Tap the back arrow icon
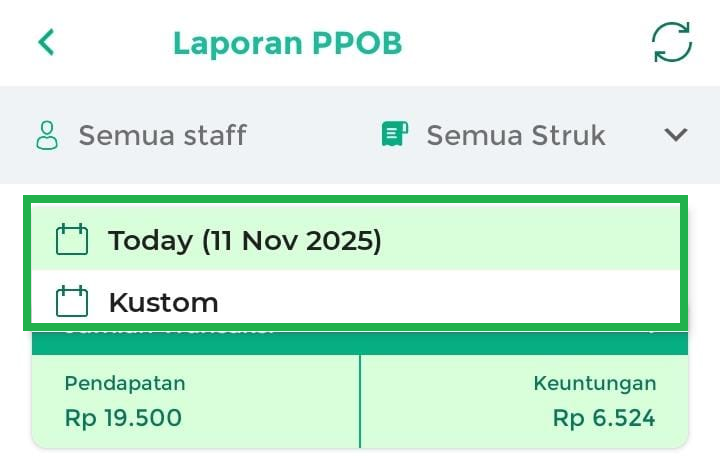 pyautogui.click(x=46, y=43)
